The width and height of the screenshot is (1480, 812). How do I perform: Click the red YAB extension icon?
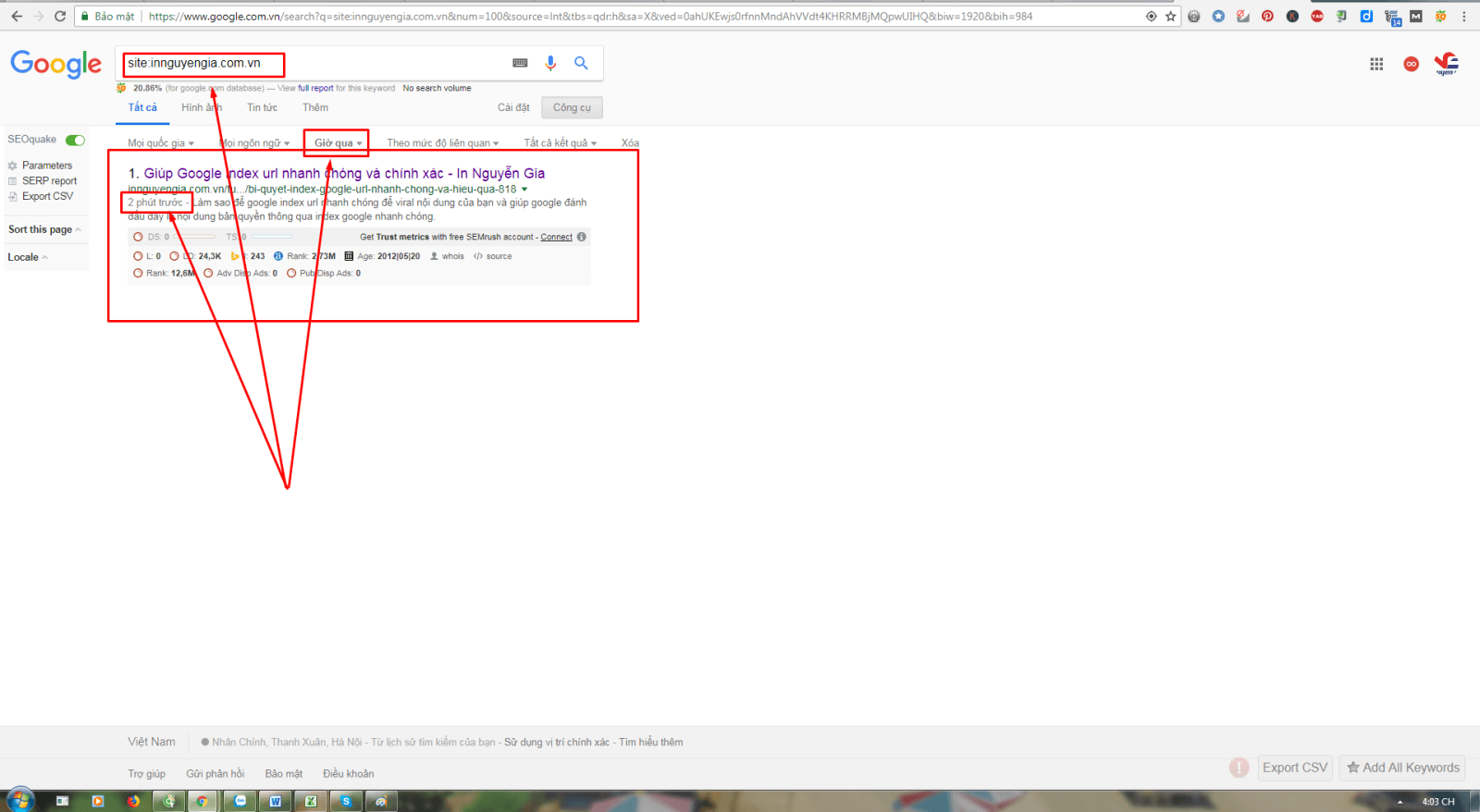coord(1317,16)
